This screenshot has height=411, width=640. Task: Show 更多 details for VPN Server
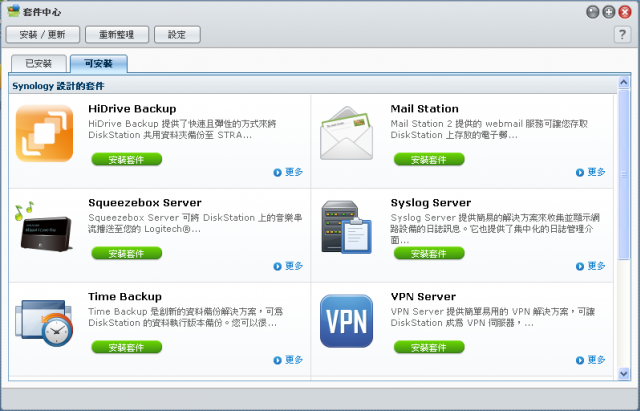591,360
